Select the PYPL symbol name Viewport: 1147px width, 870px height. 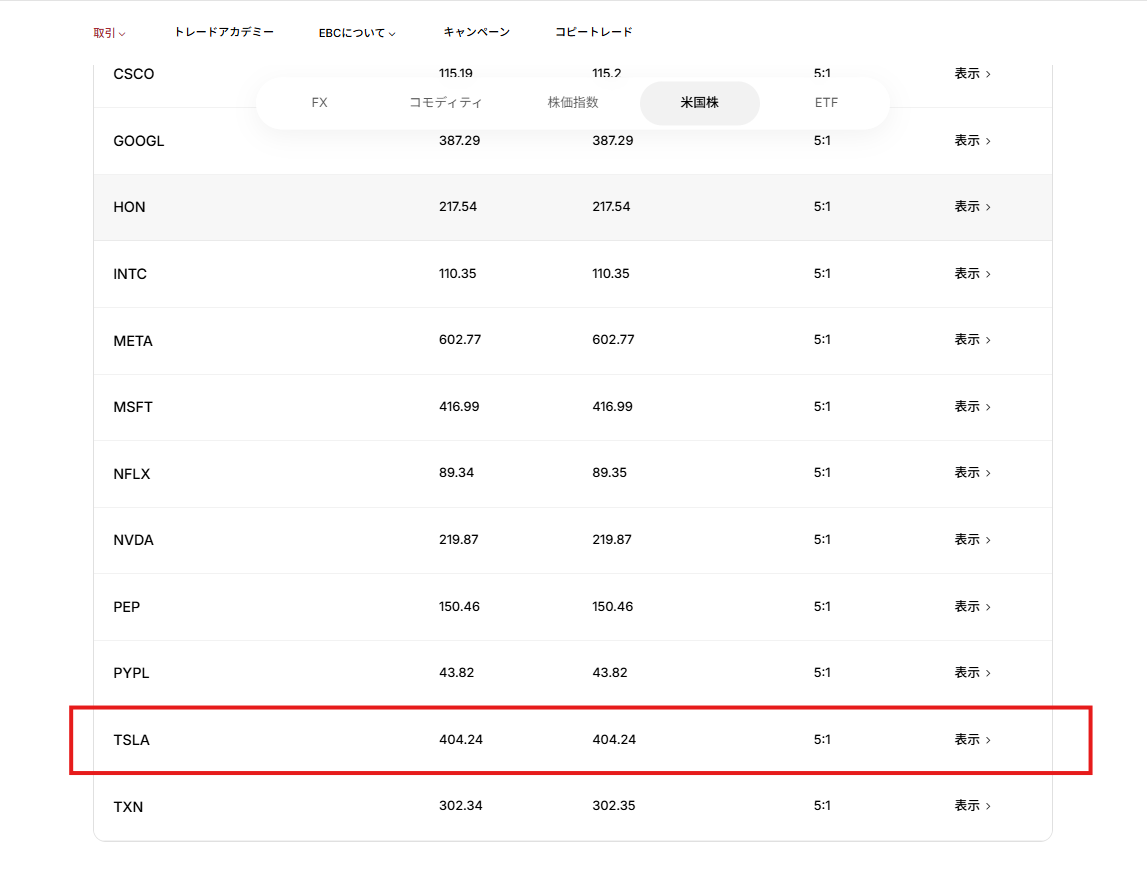(x=132, y=673)
